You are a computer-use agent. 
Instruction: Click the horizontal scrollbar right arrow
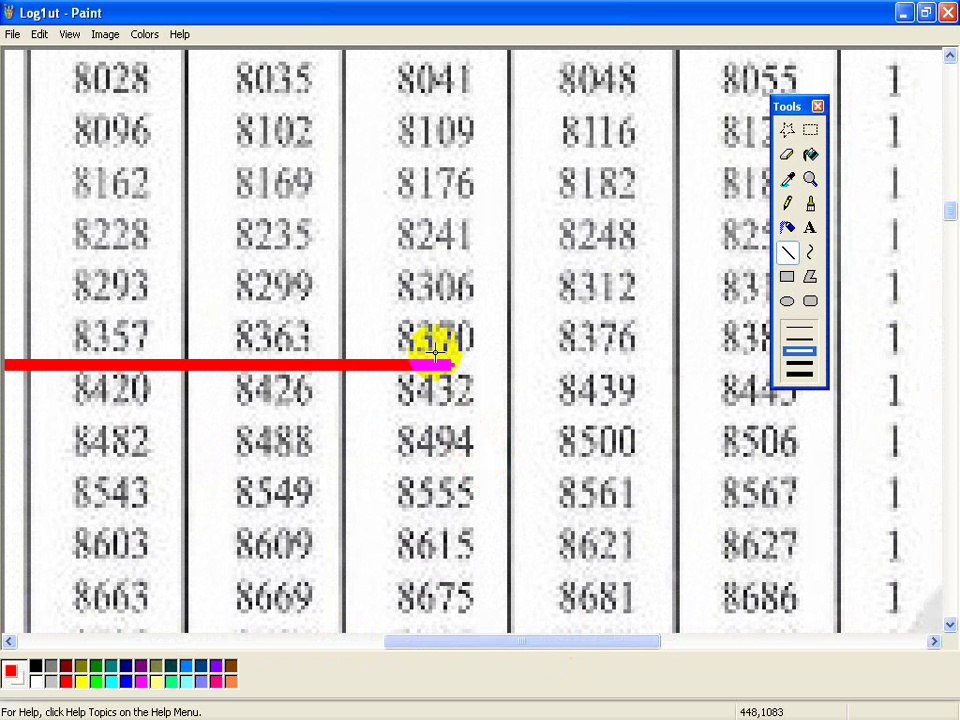pos(934,641)
